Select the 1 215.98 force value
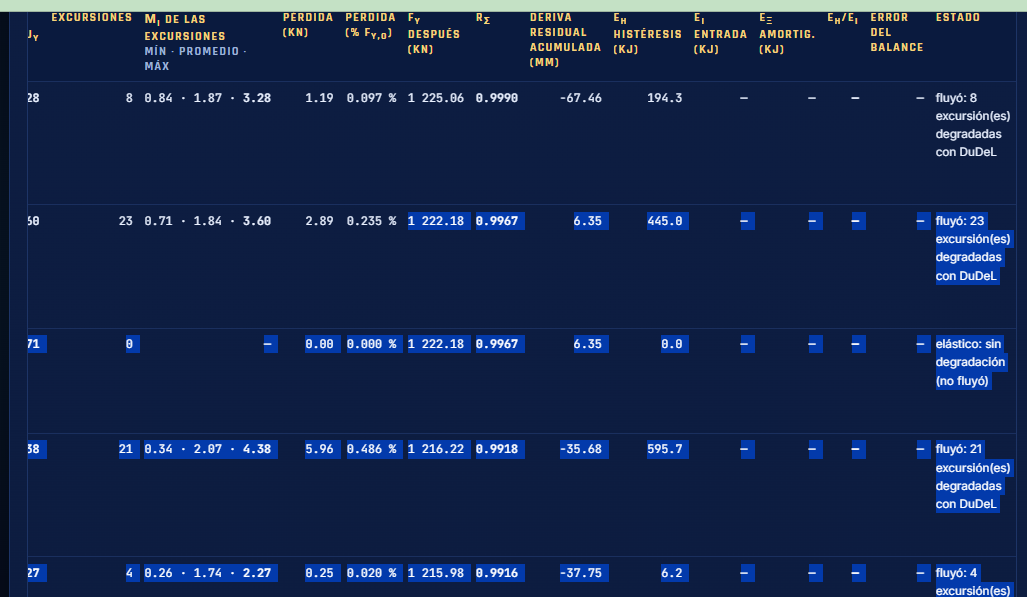This screenshot has width=1027, height=597. click(x=436, y=573)
